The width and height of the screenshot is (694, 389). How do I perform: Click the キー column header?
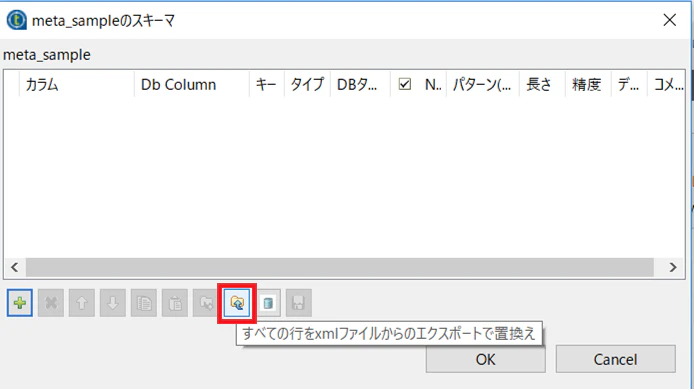pos(267,84)
